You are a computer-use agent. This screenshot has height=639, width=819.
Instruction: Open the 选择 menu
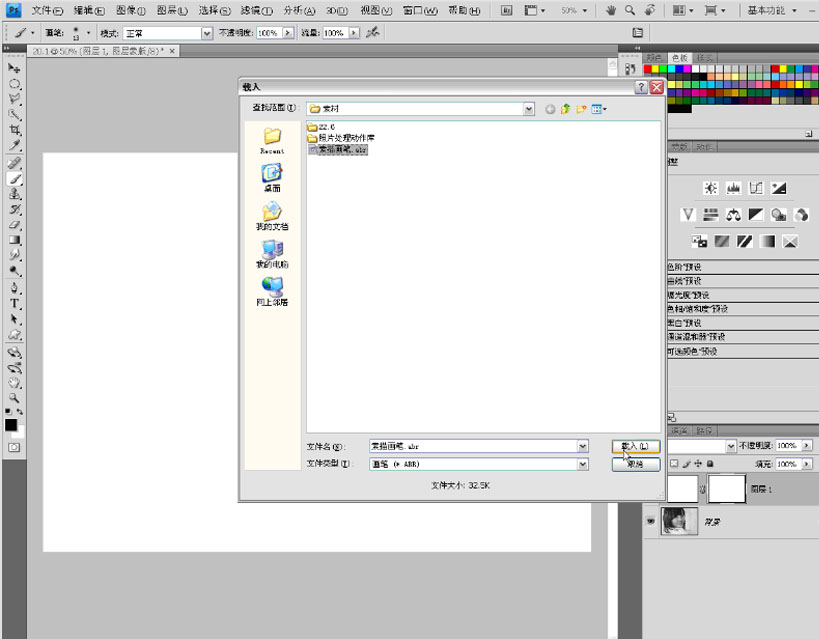pos(215,10)
